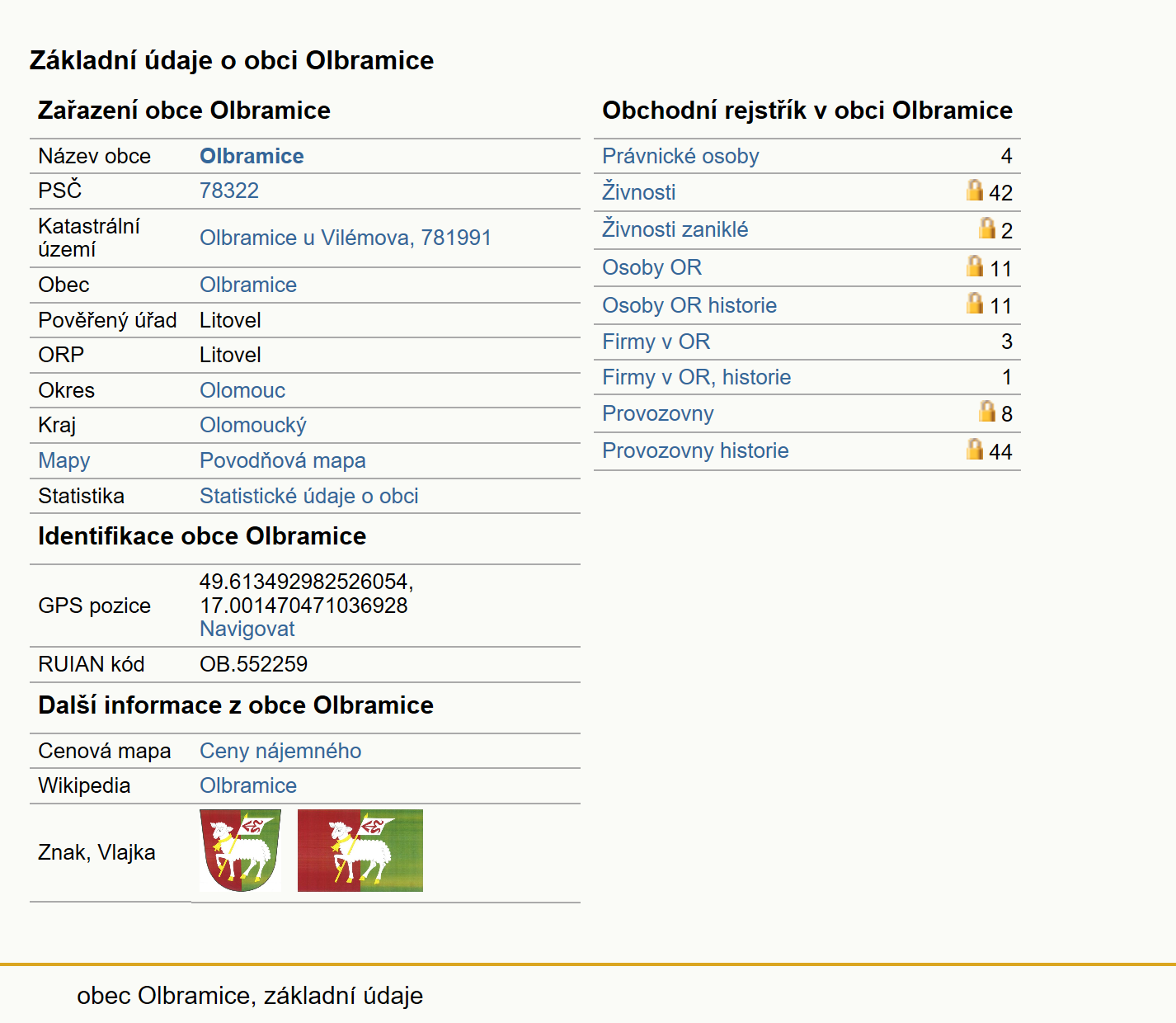
Task: Open the Živnosti zaniklé link
Action: (675, 229)
